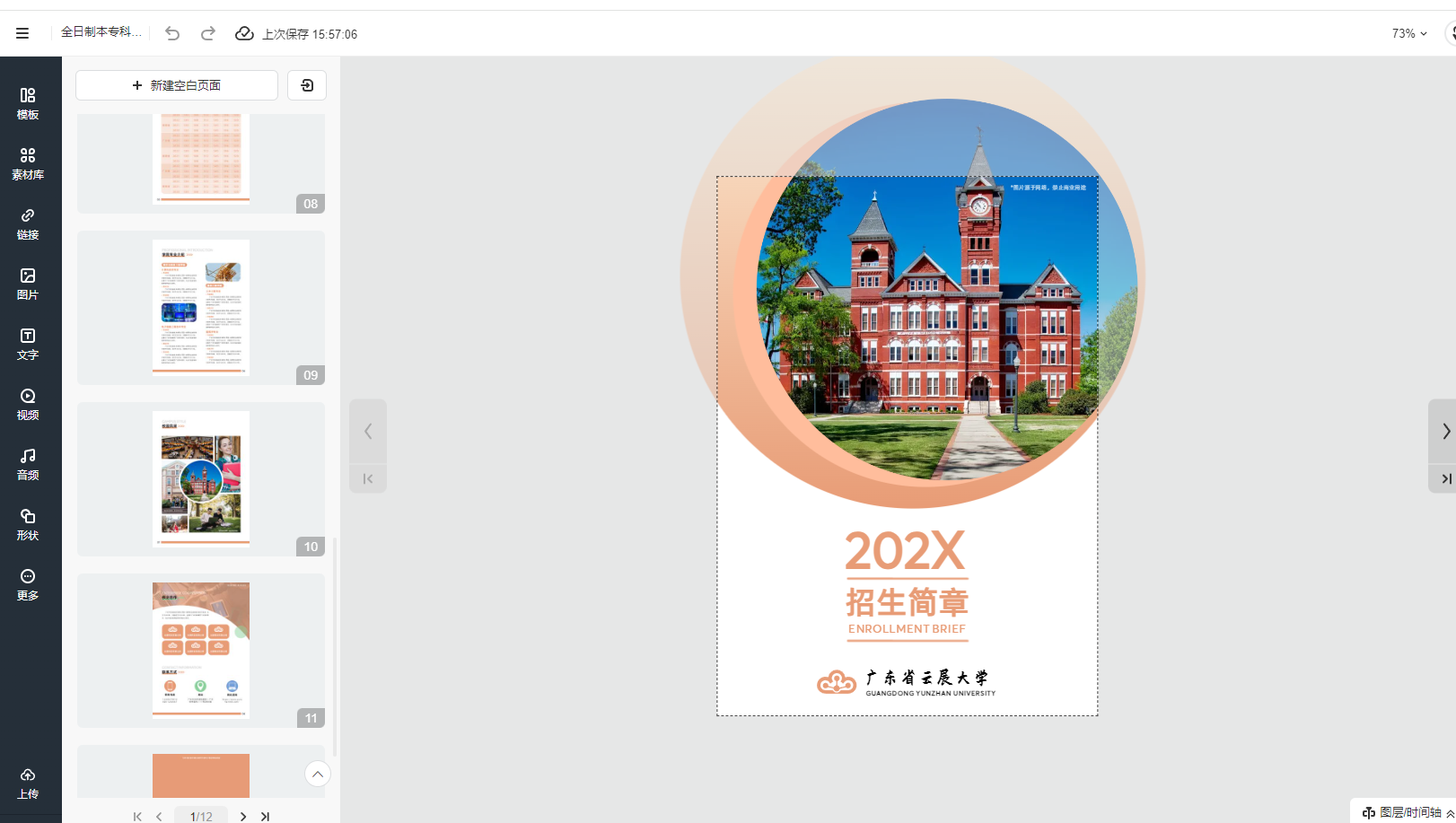
Task: Click the cloud save status icon
Action: pyautogui.click(x=244, y=33)
